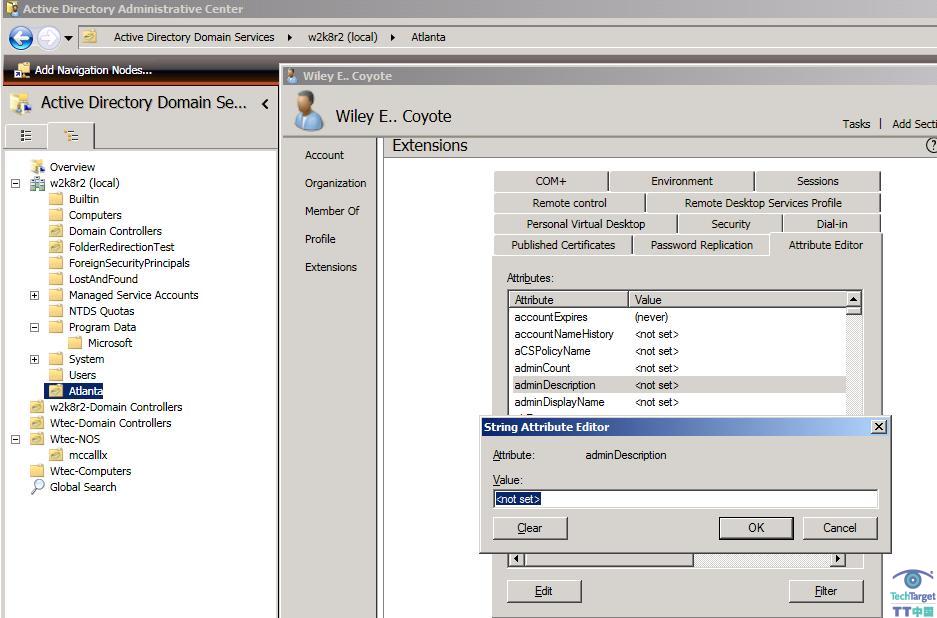Click the grayed Forward navigation arrow
The height and width of the screenshot is (618, 937).
[x=49, y=38]
